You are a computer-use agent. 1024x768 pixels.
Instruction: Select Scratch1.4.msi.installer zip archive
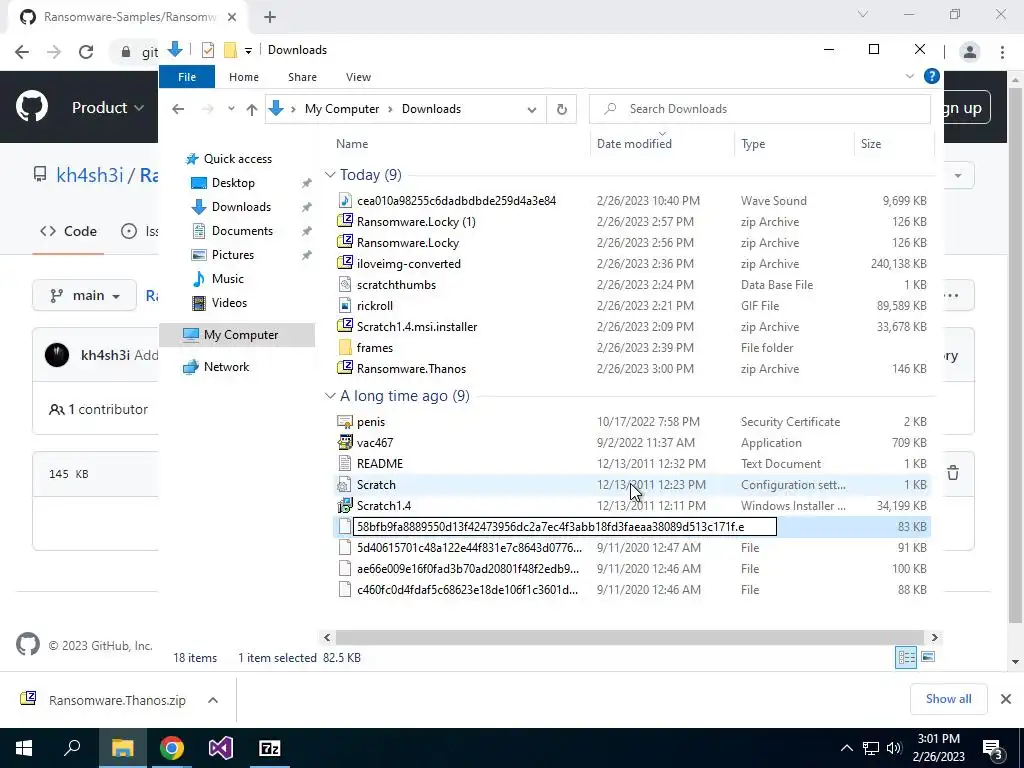[x=417, y=327]
